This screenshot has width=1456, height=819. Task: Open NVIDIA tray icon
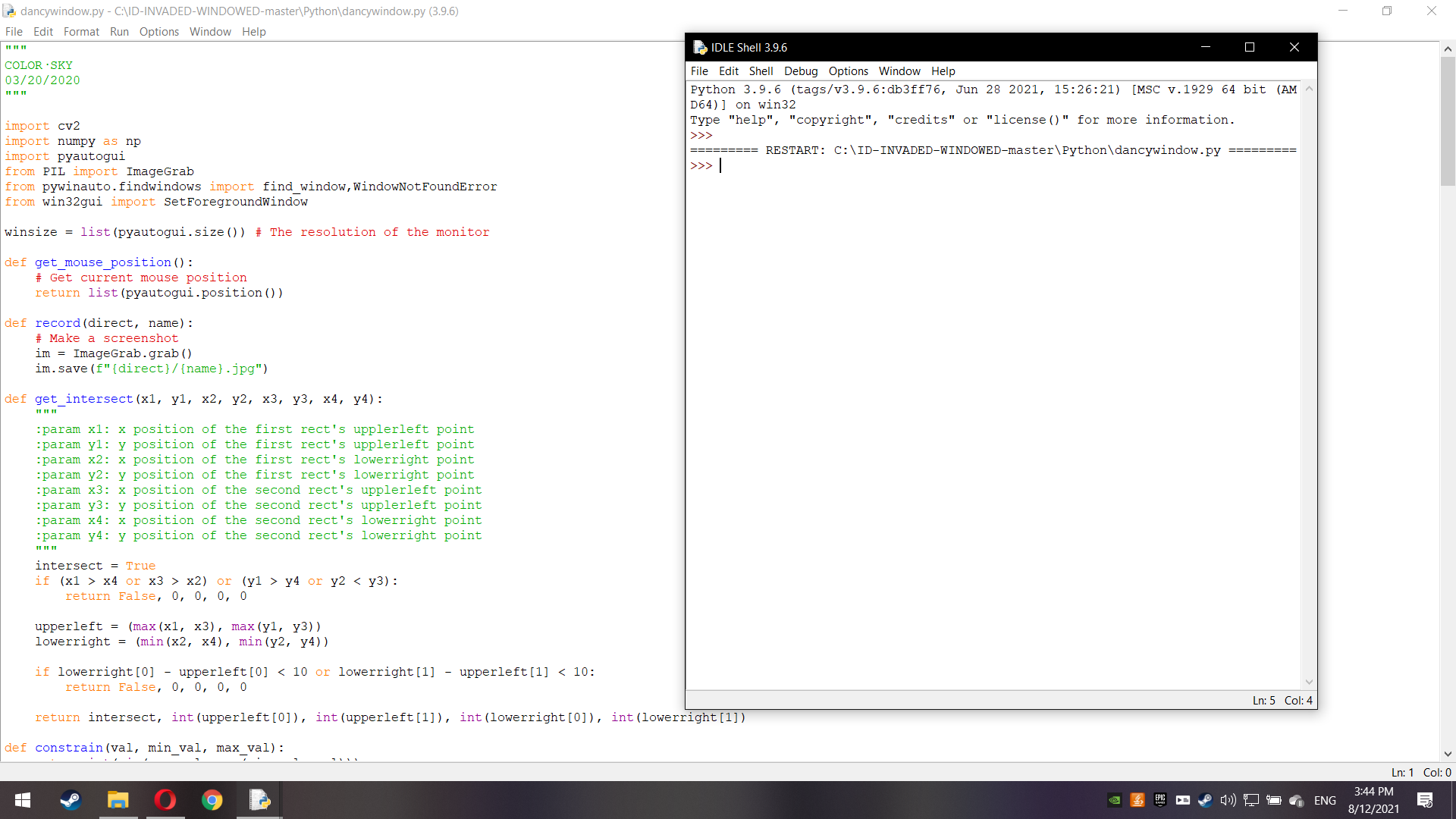[1115, 800]
